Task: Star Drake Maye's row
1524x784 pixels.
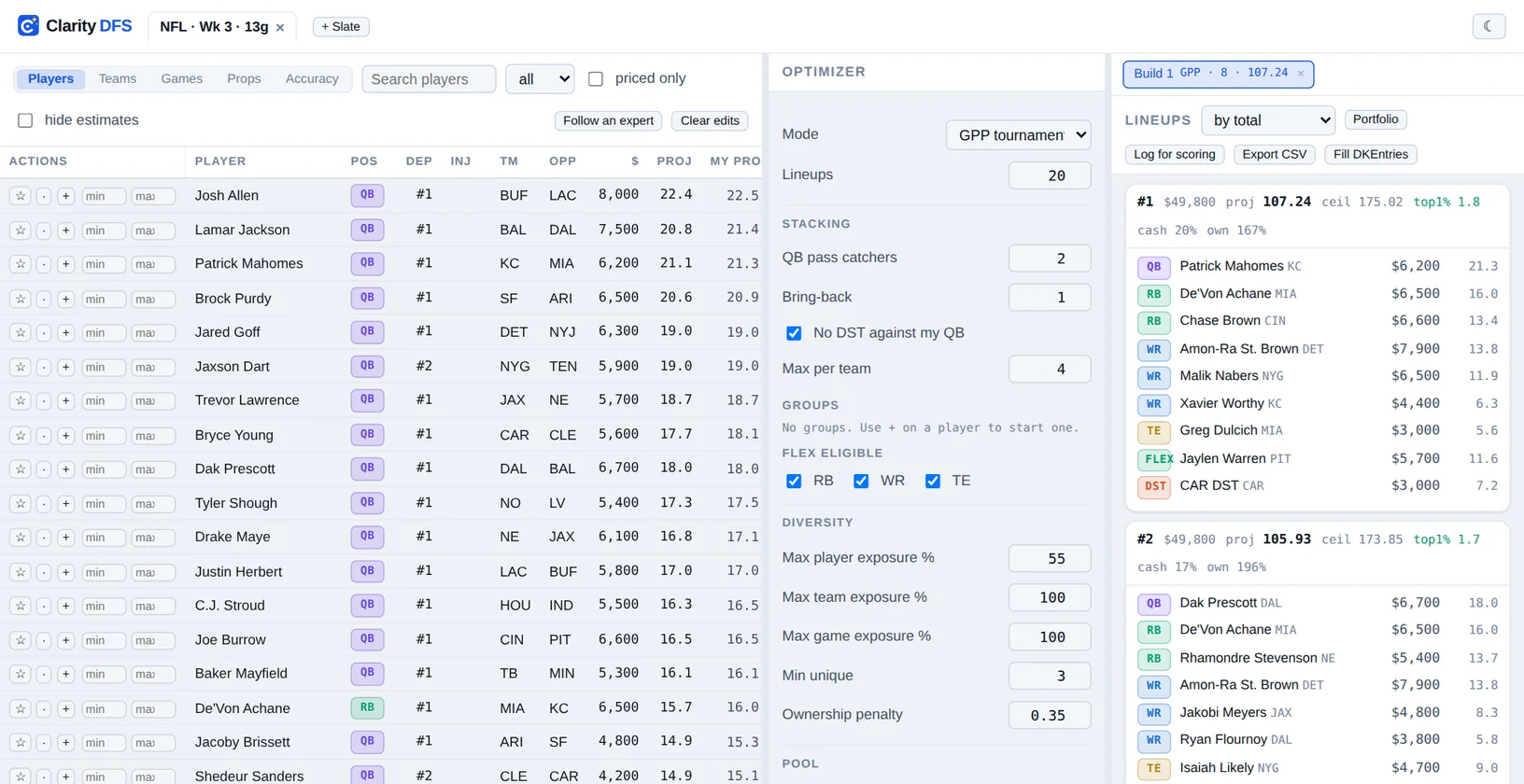Action: (21, 538)
